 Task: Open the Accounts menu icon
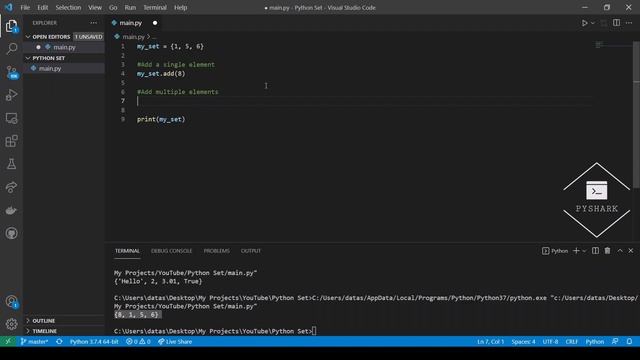click(x=11, y=302)
